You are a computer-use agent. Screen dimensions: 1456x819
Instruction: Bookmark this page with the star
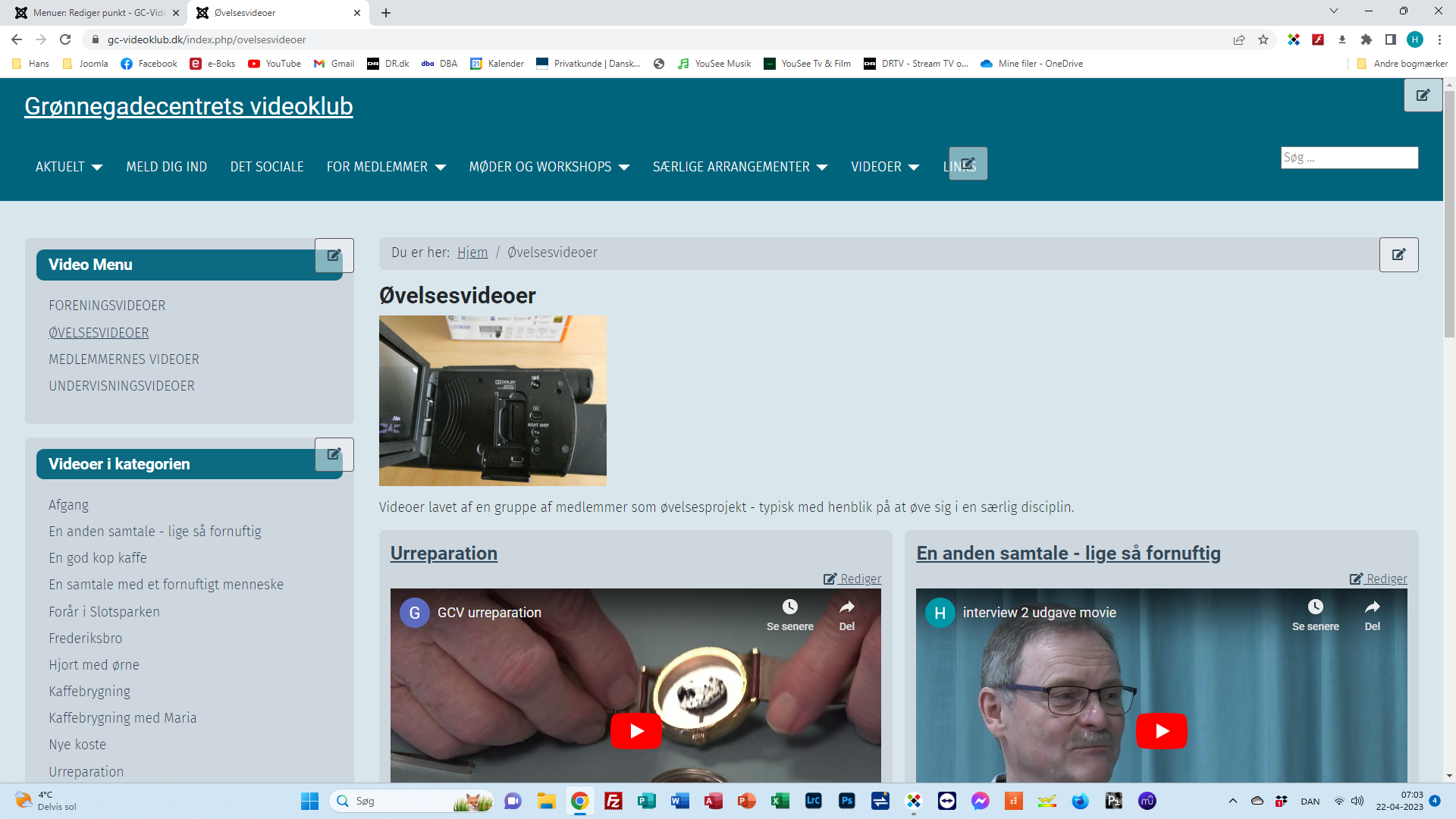(x=1263, y=39)
